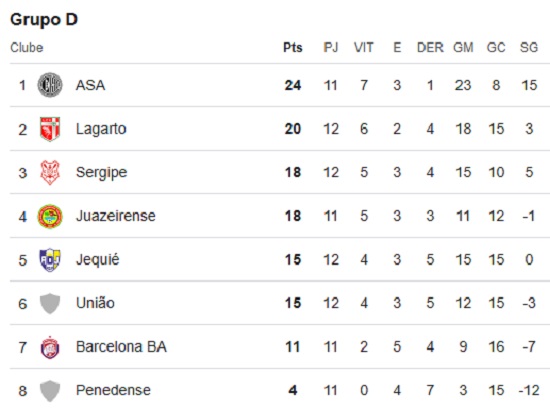The width and height of the screenshot is (550, 409).
Task: Click the Barcelona BA team name
Action: pos(121,347)
